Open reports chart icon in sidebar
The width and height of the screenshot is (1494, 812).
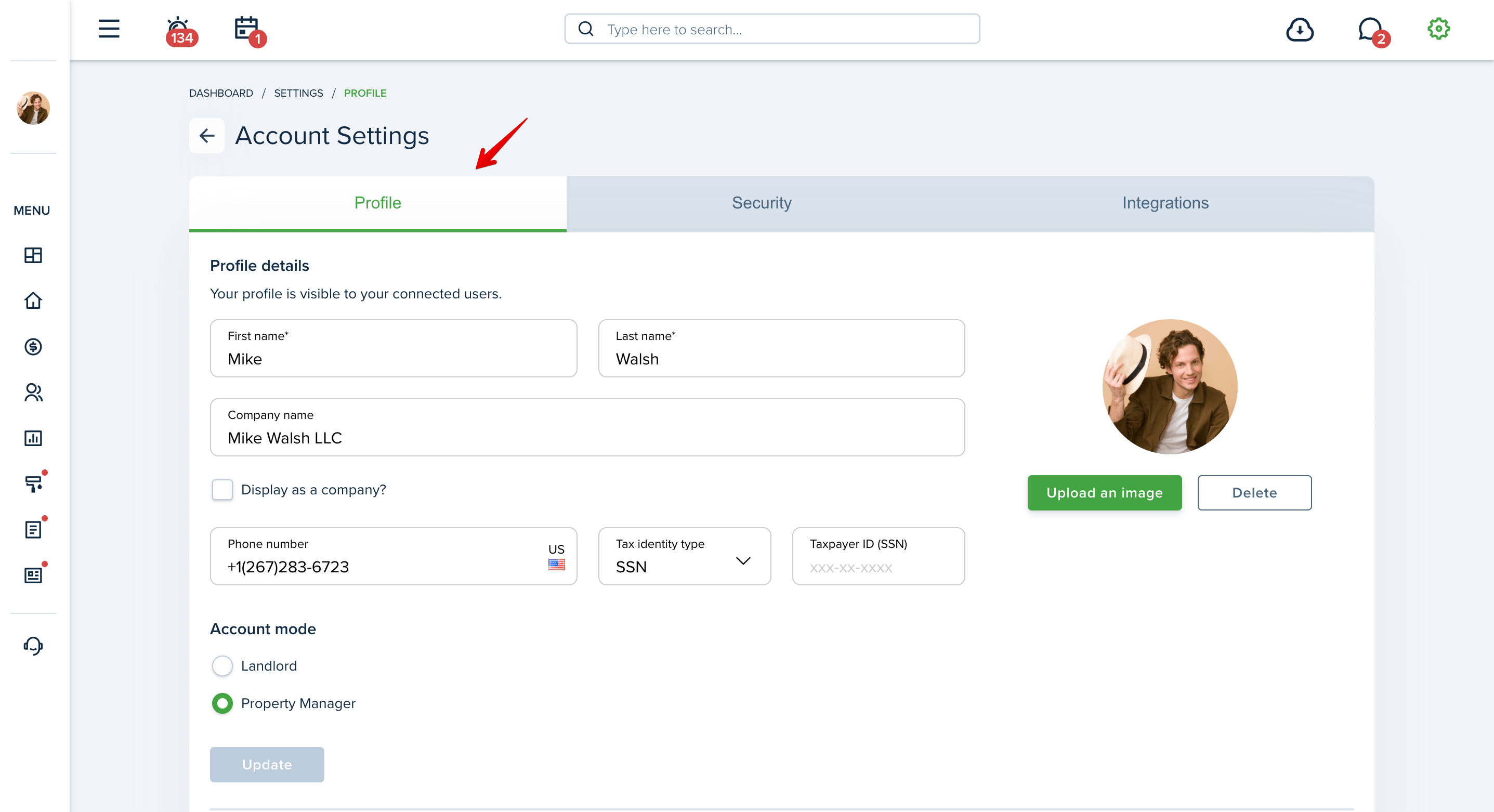(x=33, y=438)
